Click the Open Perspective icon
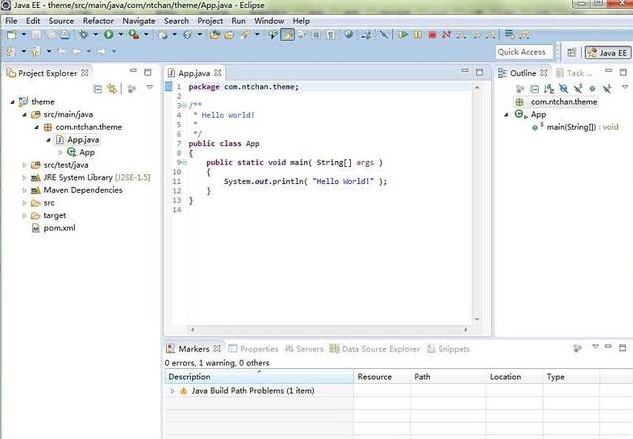The width and height of the screenshot is (633, 439). [571, 52]
